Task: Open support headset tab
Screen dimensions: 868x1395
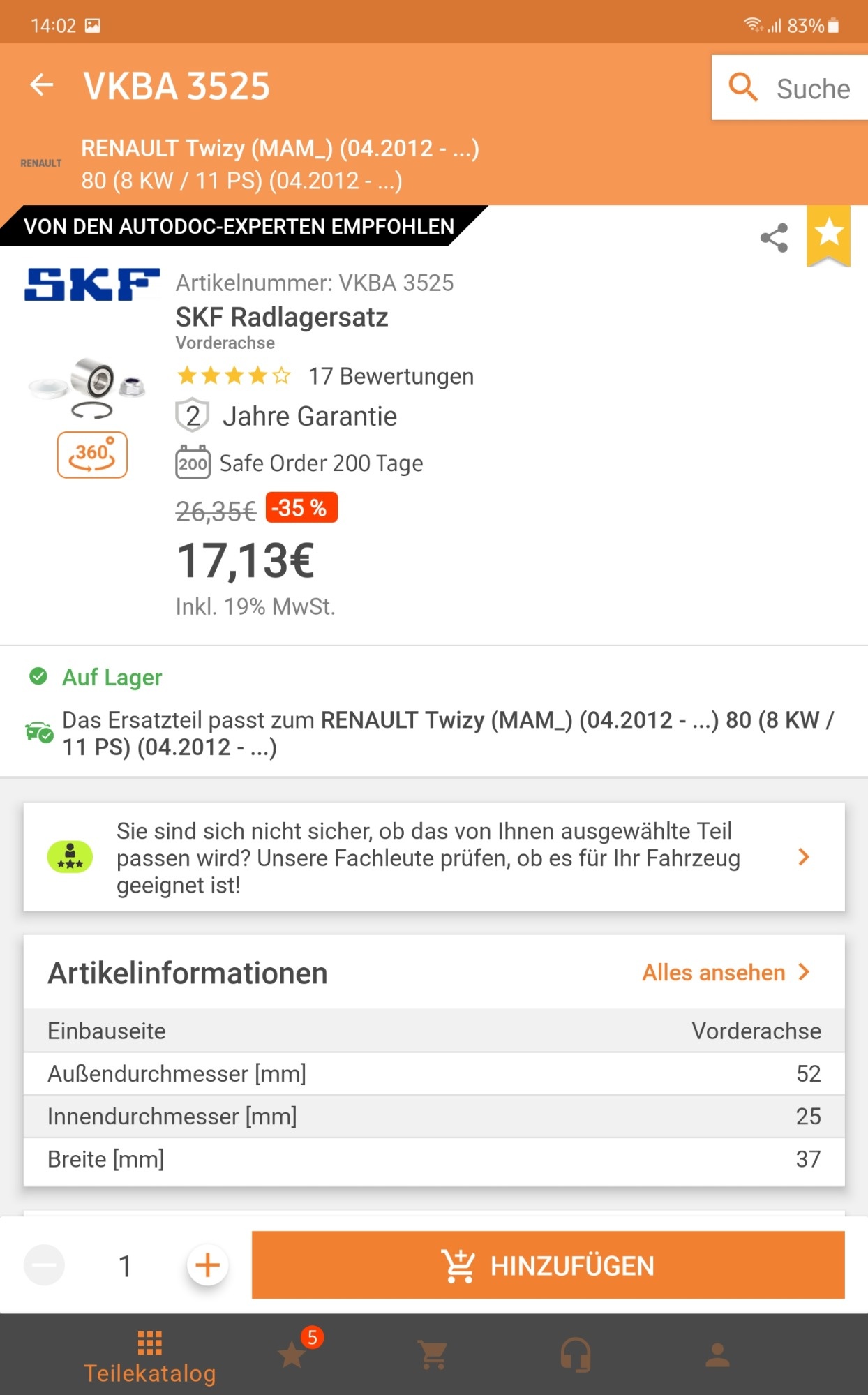Action: (x=576, y=1355)
